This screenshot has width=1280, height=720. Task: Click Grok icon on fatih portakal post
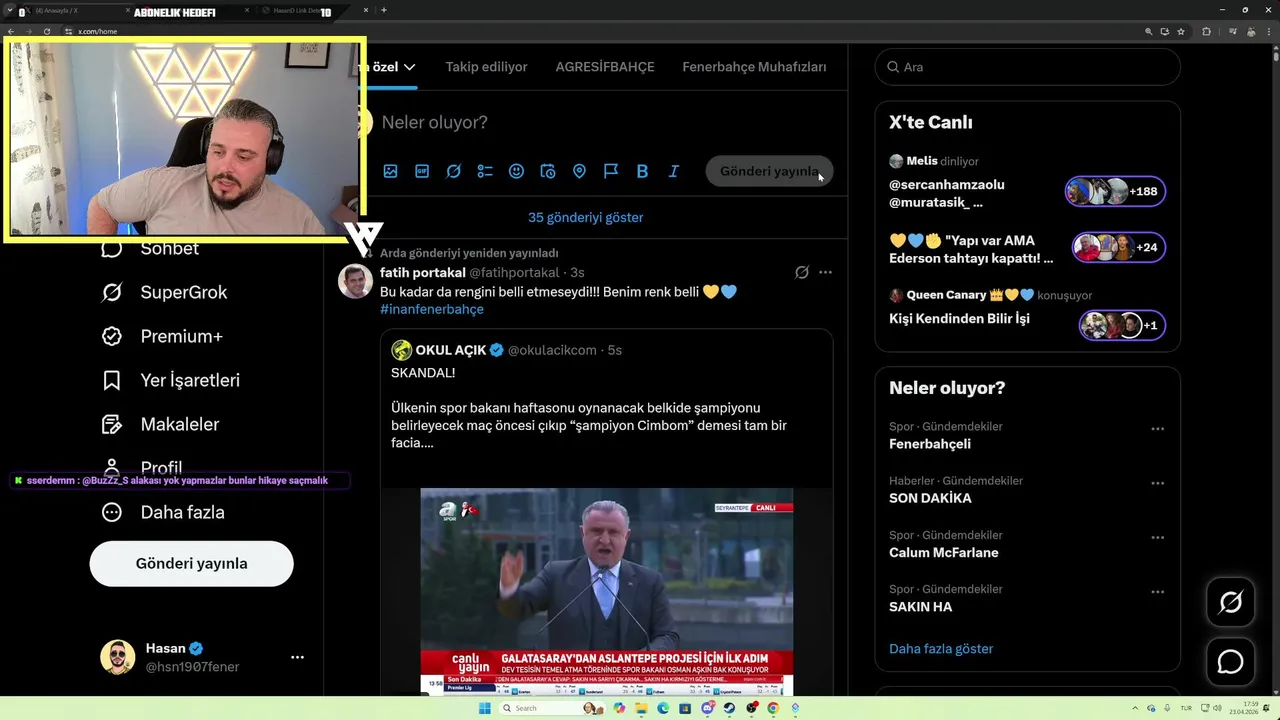click(801, 272)
